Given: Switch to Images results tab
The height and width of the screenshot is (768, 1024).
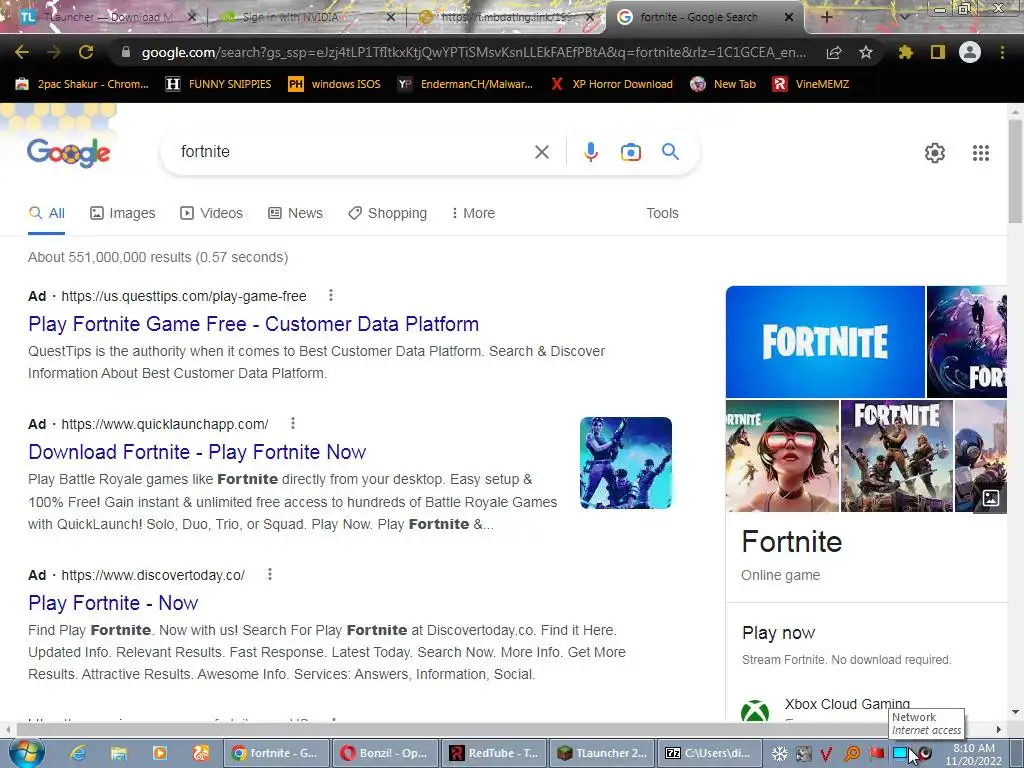Looking at the screenshot, I should point(123,214).
